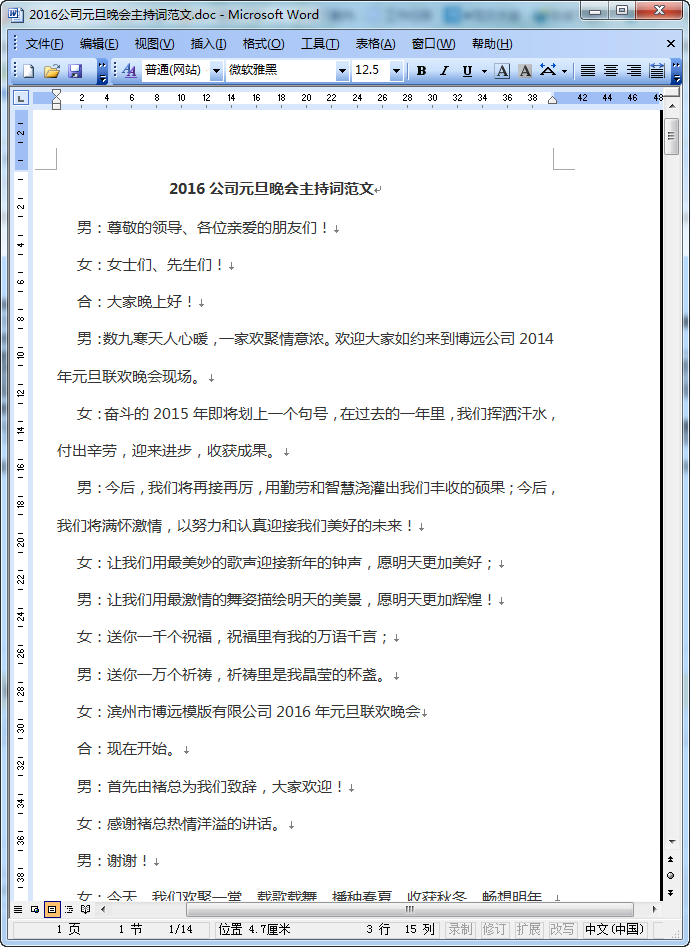Image resolution: width=690 pixels, height=947 pixels.
Task: Click the font size field showing 12.5
Action: (371, 71)
